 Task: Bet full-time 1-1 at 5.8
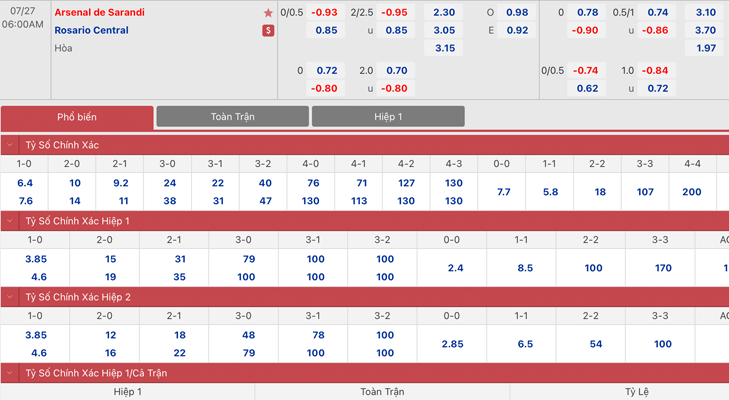pos(550,192)
